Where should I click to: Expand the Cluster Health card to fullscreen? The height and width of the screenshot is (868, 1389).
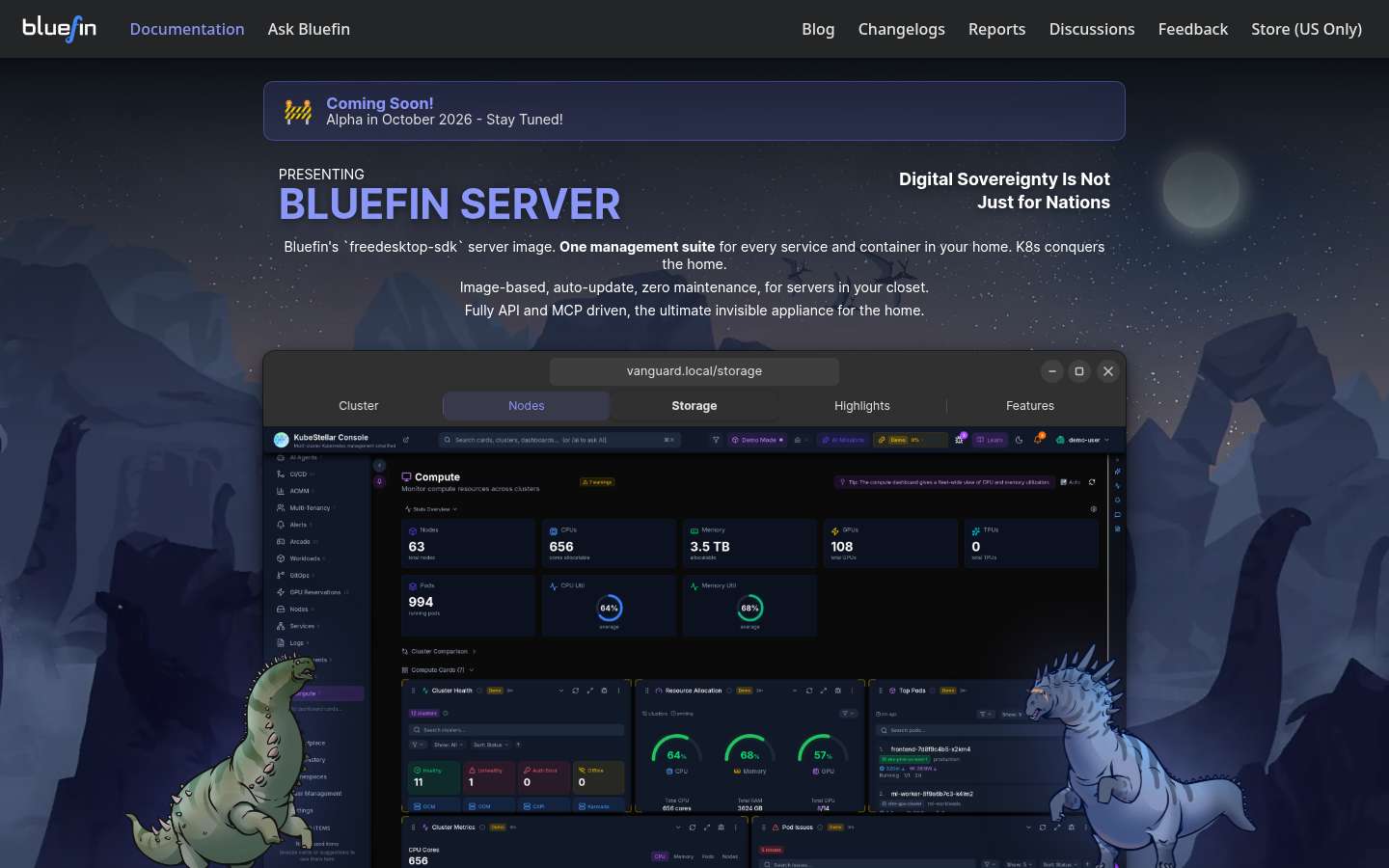pyautogui.click(x=589, y=691)
